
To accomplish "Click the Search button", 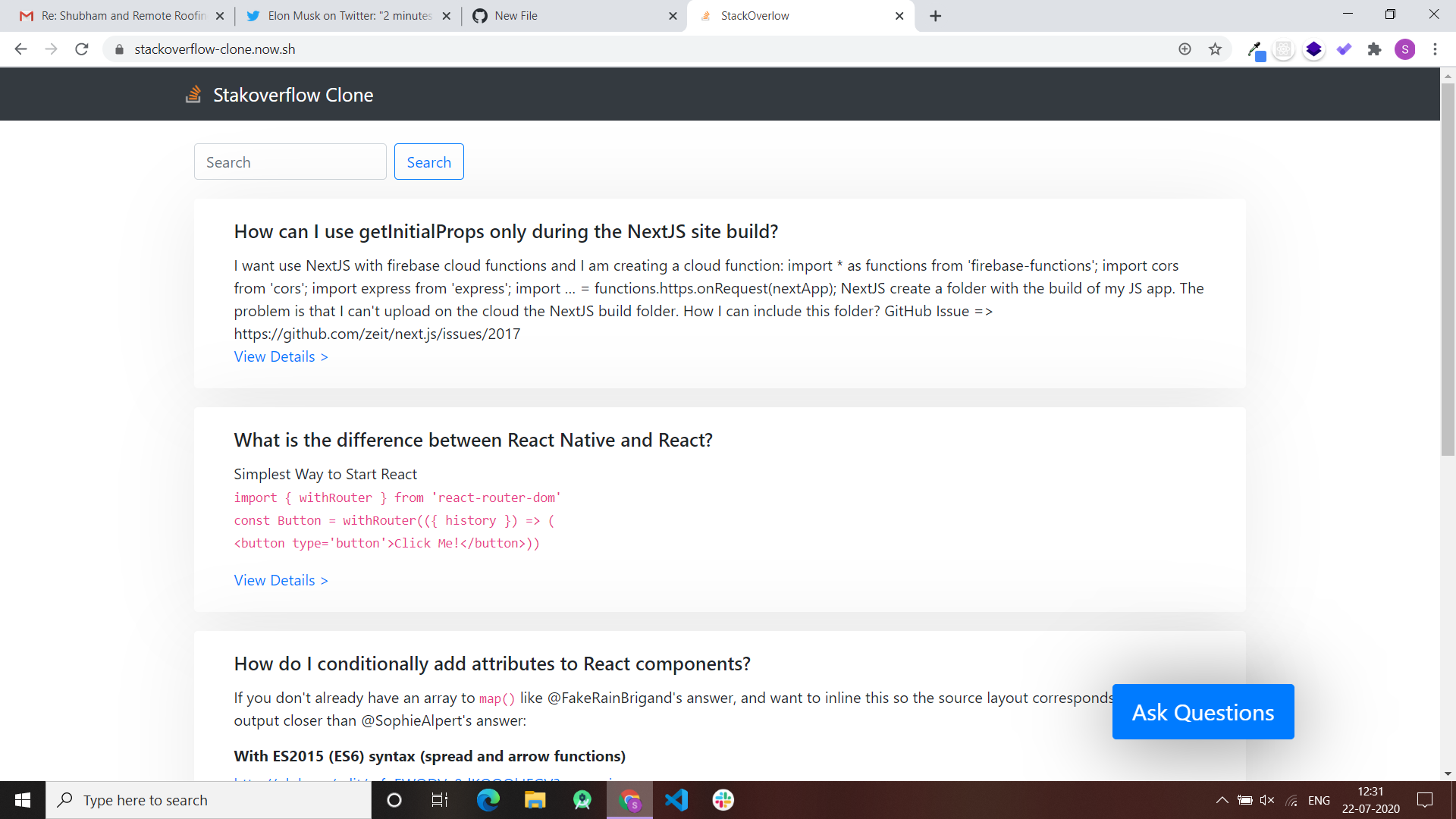I will pos(428,162).
